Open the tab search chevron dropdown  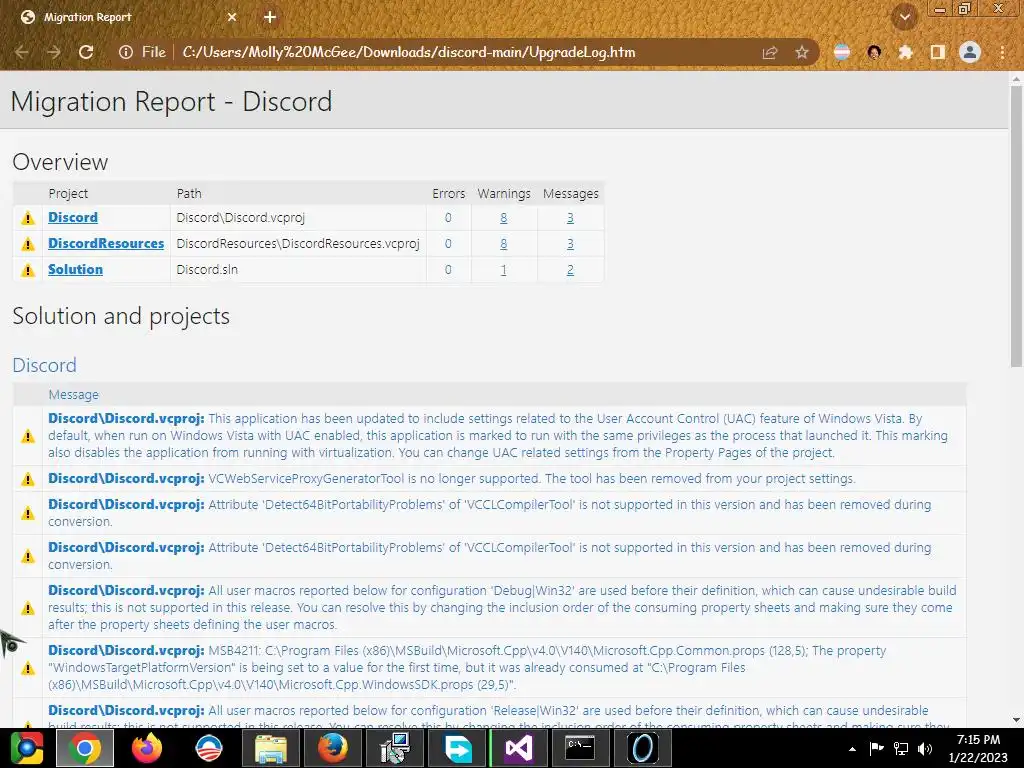905,17
